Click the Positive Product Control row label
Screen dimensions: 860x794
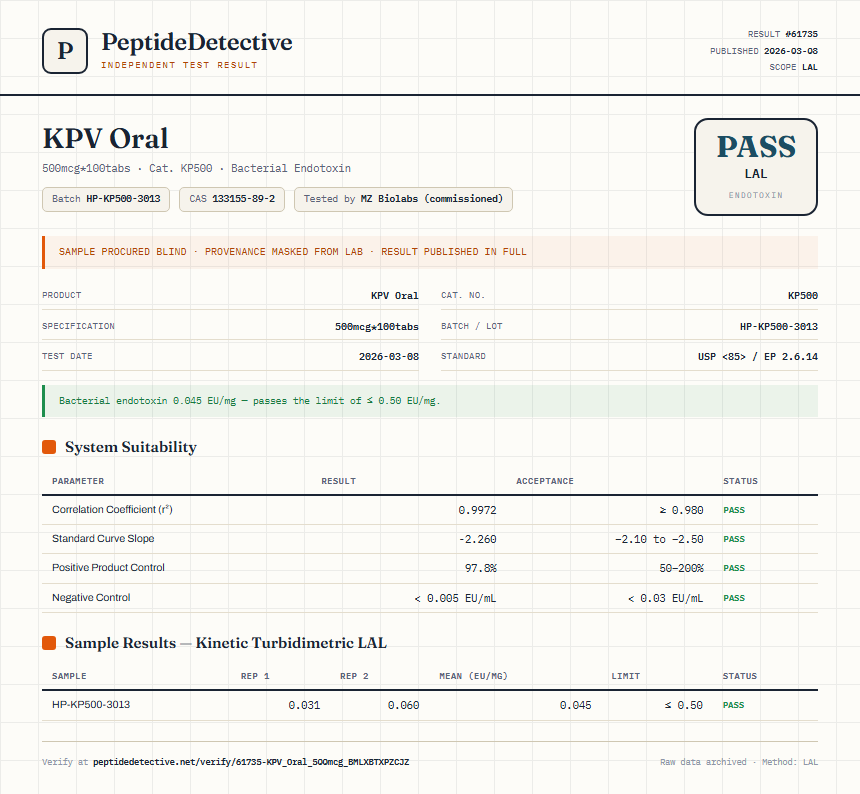coord(108,568)
